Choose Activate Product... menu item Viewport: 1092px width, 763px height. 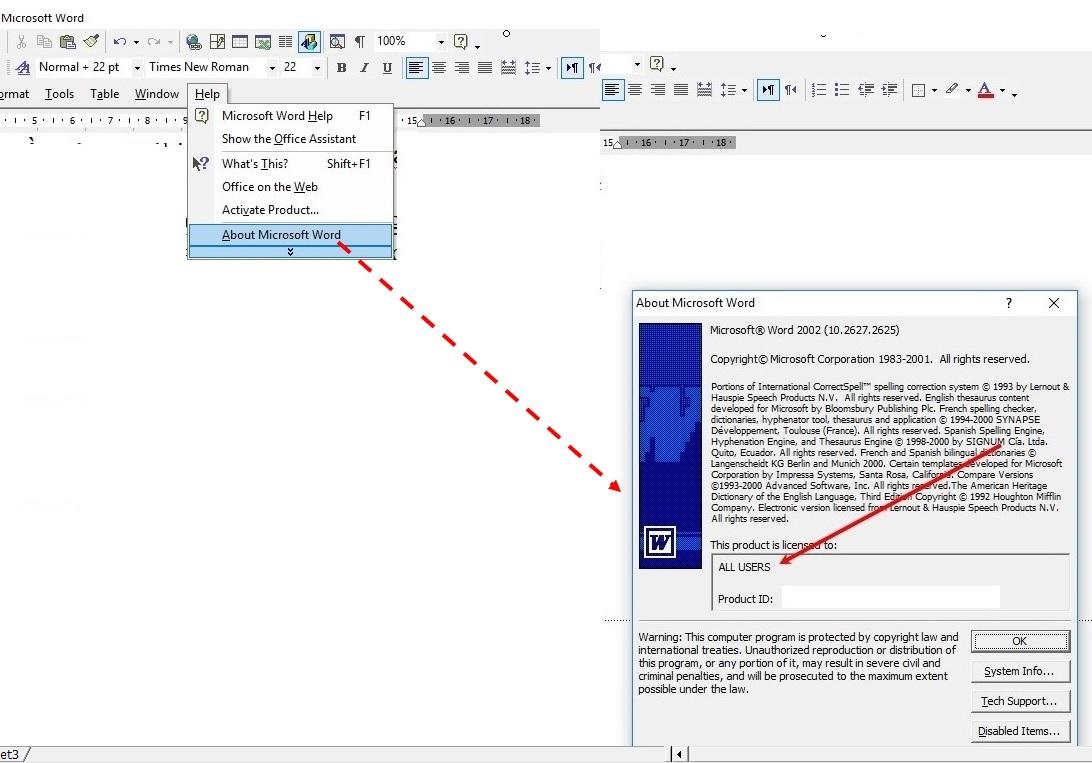tap(290, 210)
